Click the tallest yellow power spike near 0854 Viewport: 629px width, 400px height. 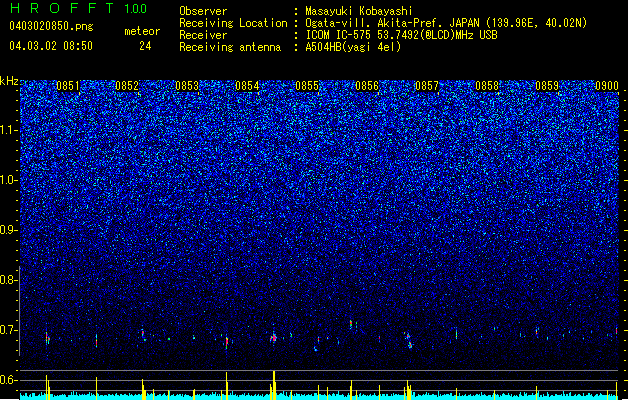[274, 383]
